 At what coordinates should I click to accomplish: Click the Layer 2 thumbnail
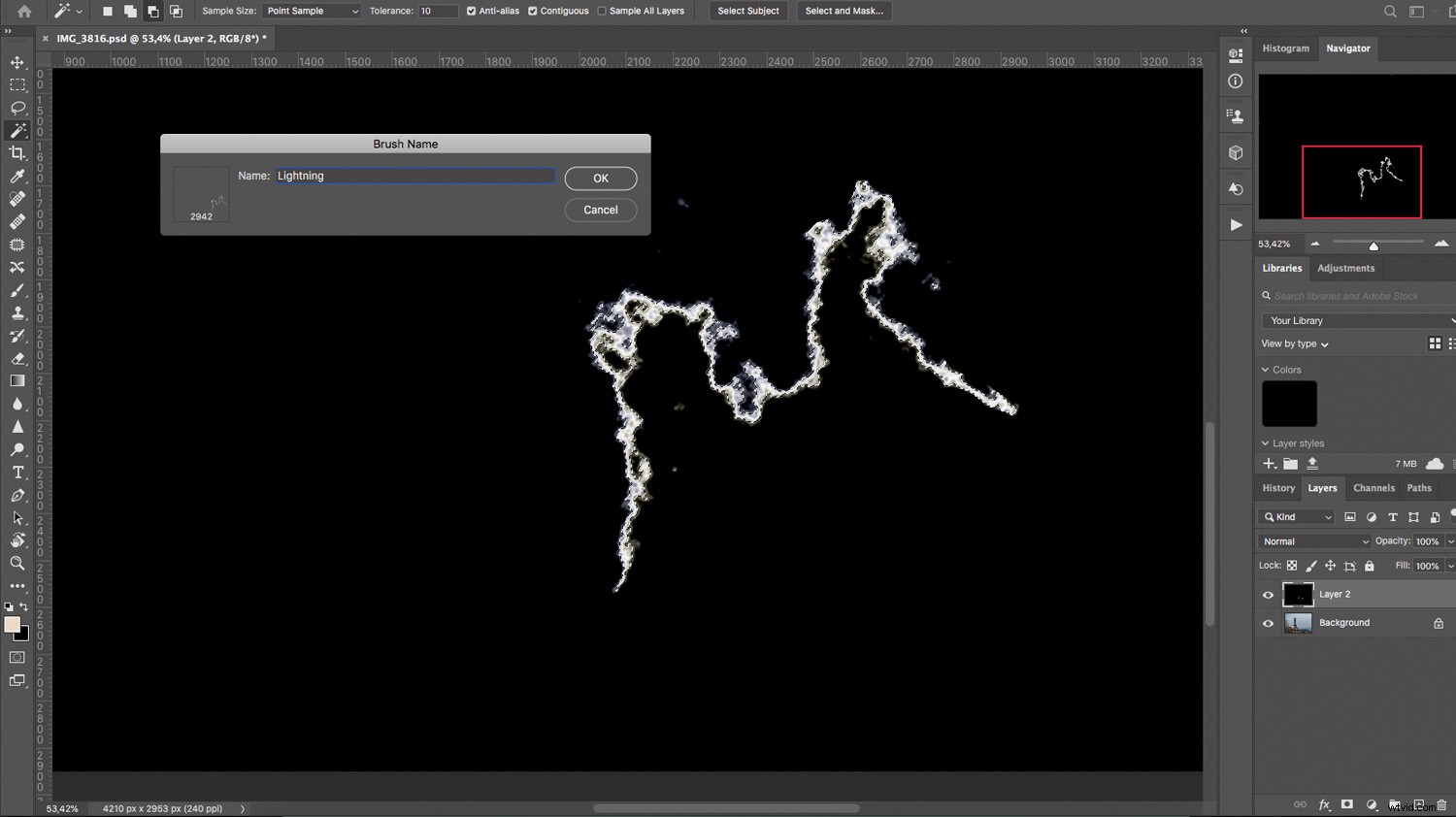point(1298,594)
